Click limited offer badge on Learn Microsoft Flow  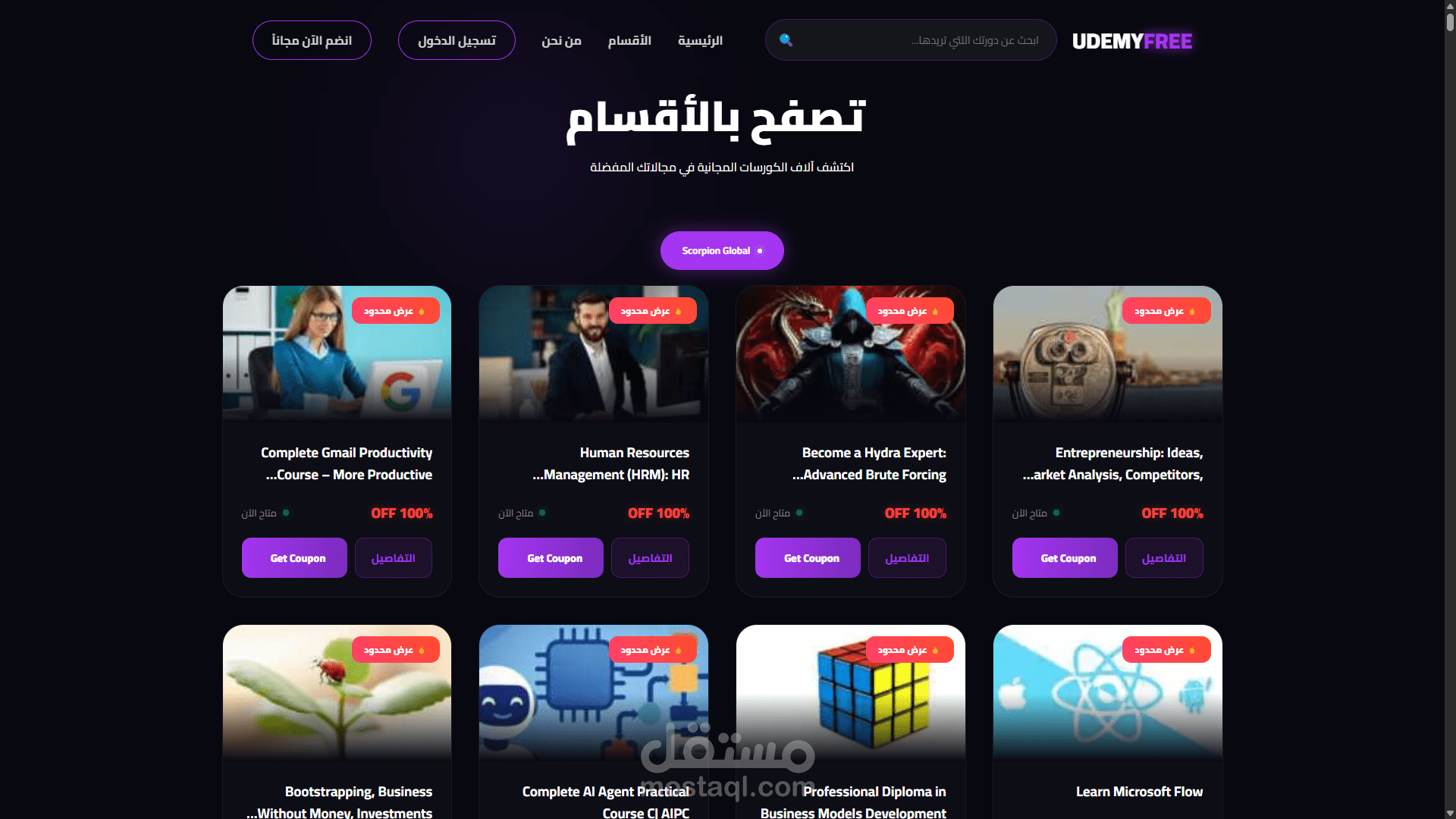click(x=1166, y=650)
